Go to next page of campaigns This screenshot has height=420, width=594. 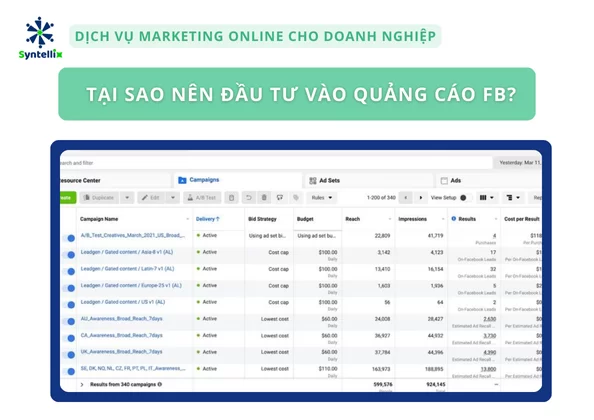[x=420, y=198]
